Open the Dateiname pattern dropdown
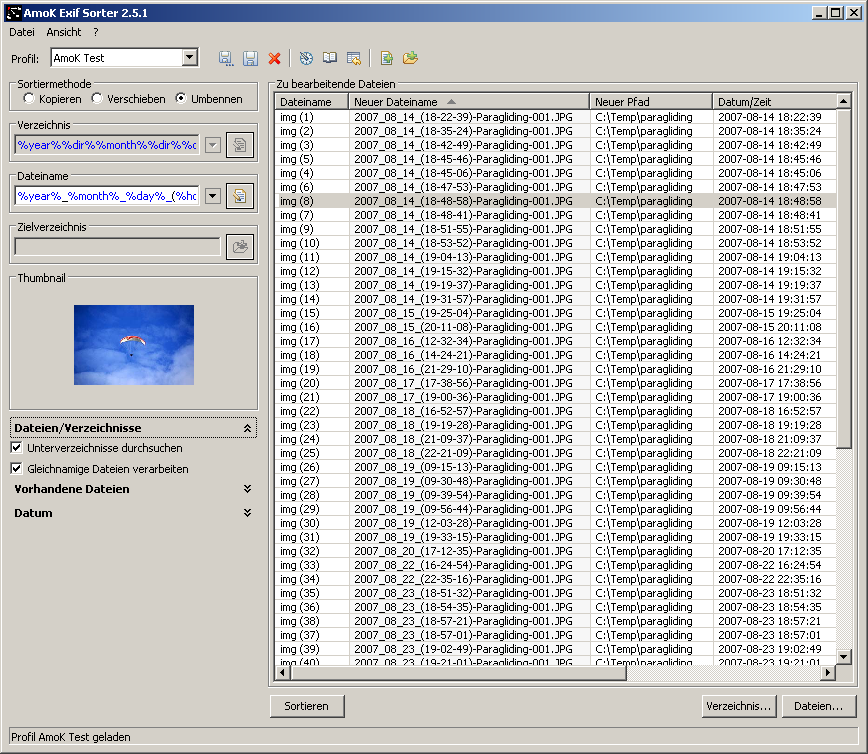868x754 pixels. [x=213, y=196]
